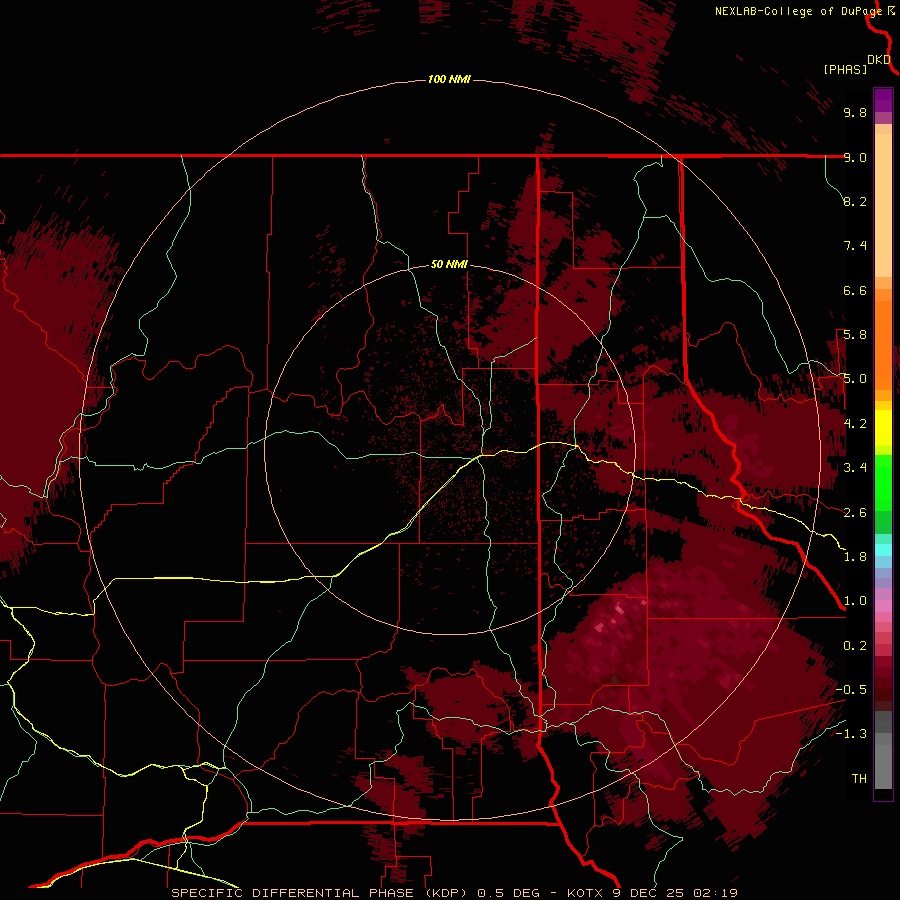Screen dimensions: 900x900
Task: Click the 5.8 value on color scale
Action: [855, 335]
